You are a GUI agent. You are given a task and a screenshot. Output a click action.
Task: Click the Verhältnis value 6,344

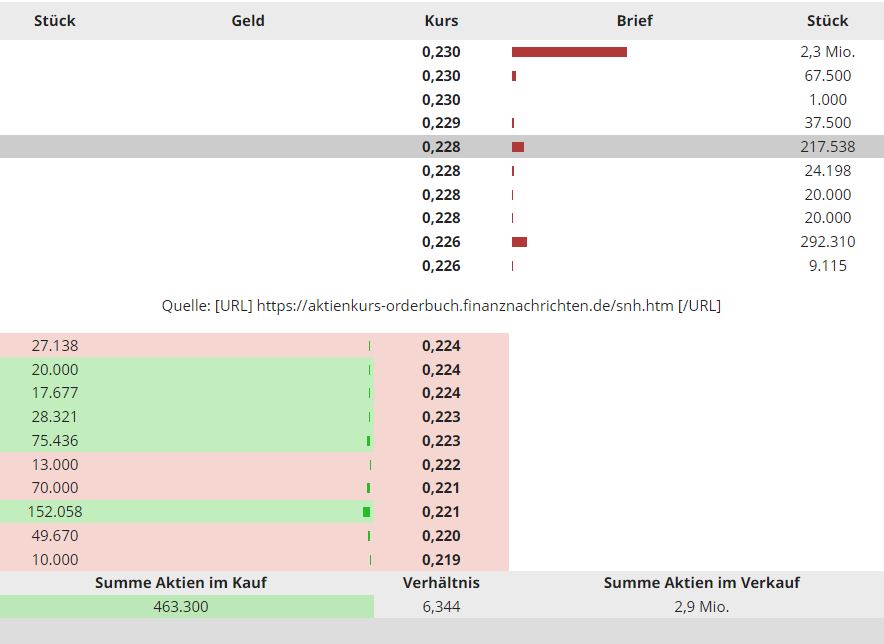coord(441,606)
